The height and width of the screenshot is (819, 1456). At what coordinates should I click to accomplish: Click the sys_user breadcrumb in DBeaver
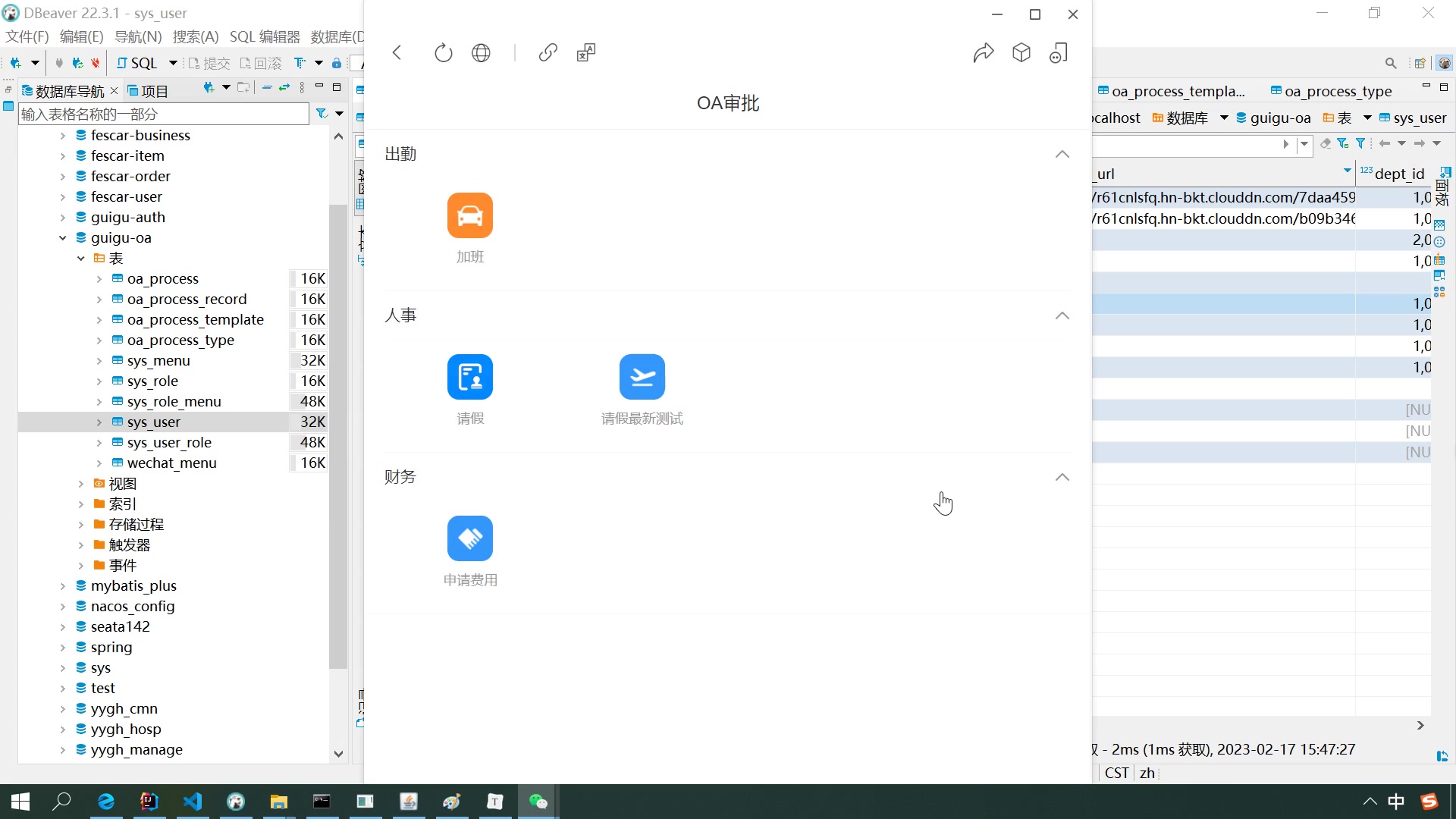1413,118
